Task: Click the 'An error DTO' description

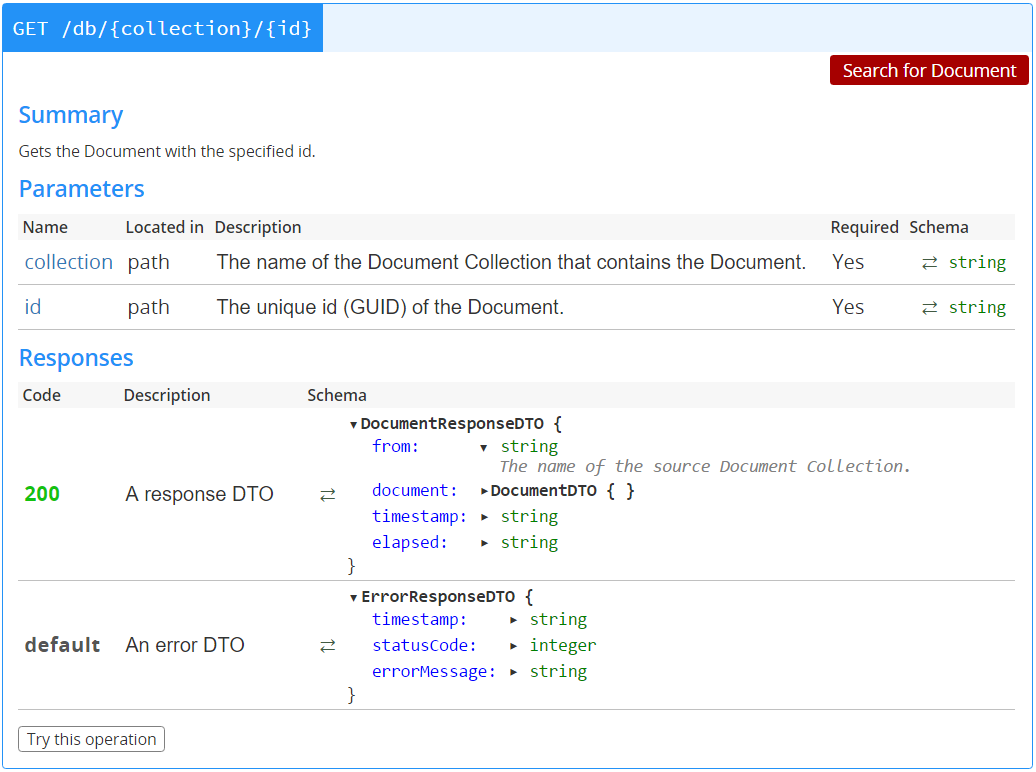Action: pyautogui.click(x=185, y=644)
